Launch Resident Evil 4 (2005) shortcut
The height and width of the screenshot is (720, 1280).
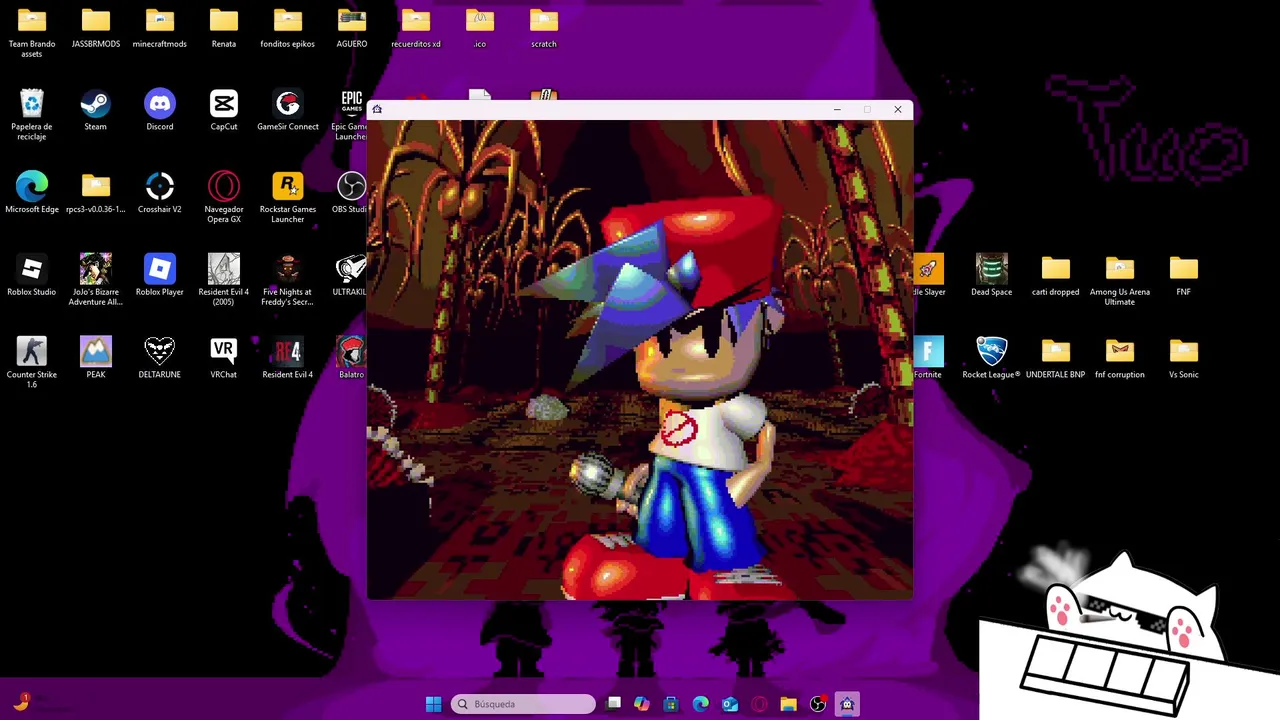[x=223, y=280]
